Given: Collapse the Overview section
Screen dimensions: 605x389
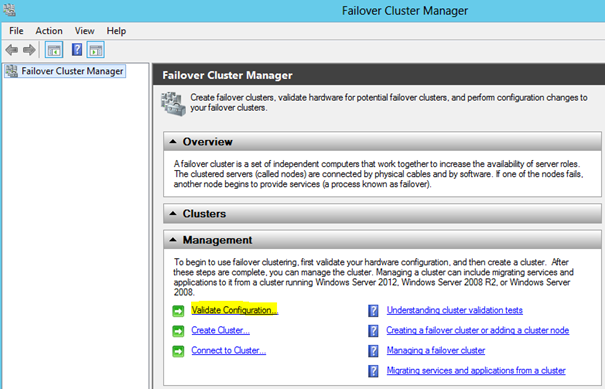Looking at the screenshot, I should [173, 142].
